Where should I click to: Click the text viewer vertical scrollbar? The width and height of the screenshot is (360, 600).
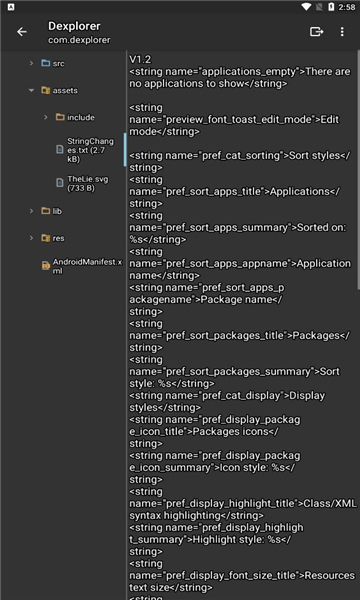(x=358, y=170)
